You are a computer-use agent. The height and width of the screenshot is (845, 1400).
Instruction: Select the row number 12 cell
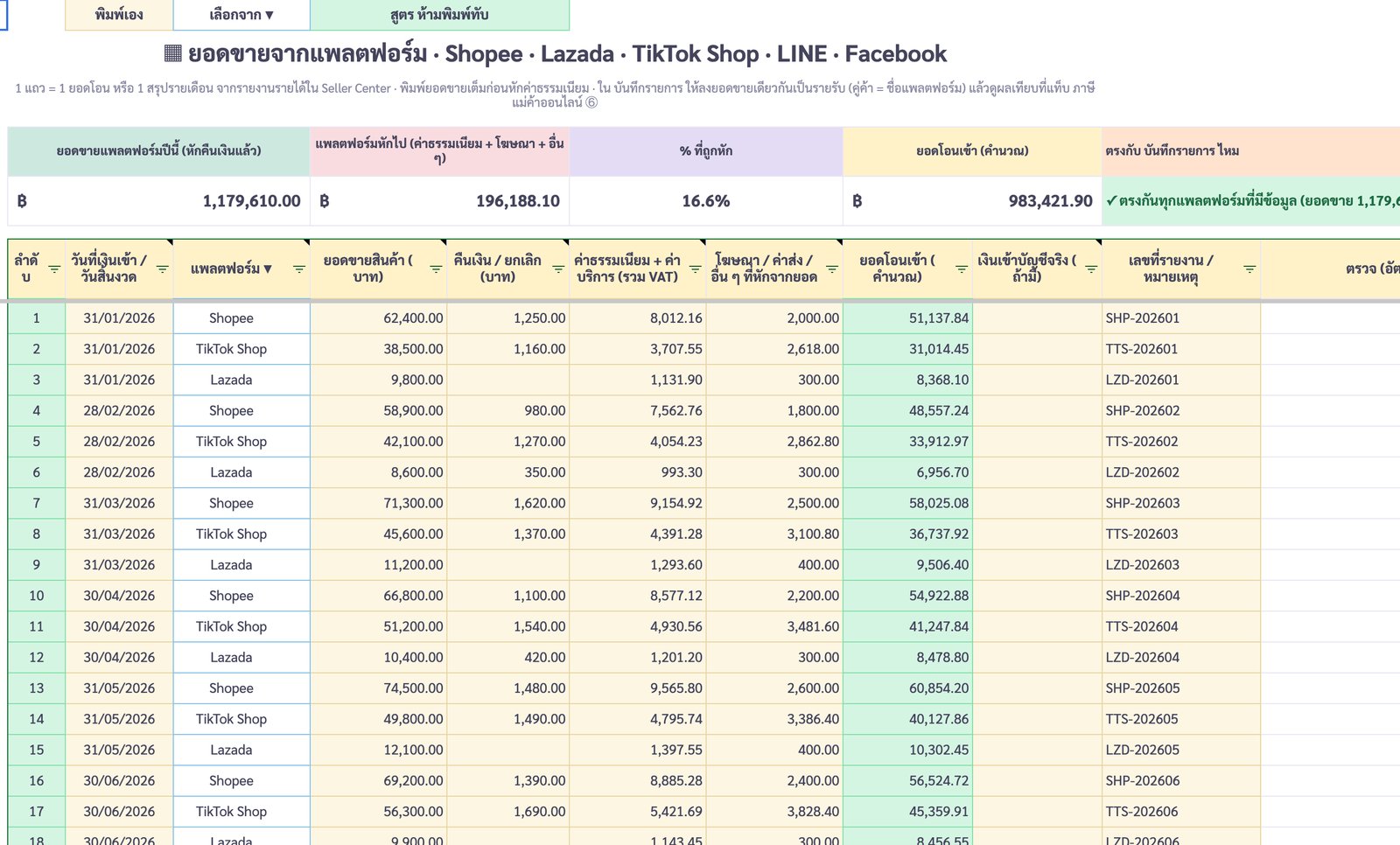[x=37, y=657]
